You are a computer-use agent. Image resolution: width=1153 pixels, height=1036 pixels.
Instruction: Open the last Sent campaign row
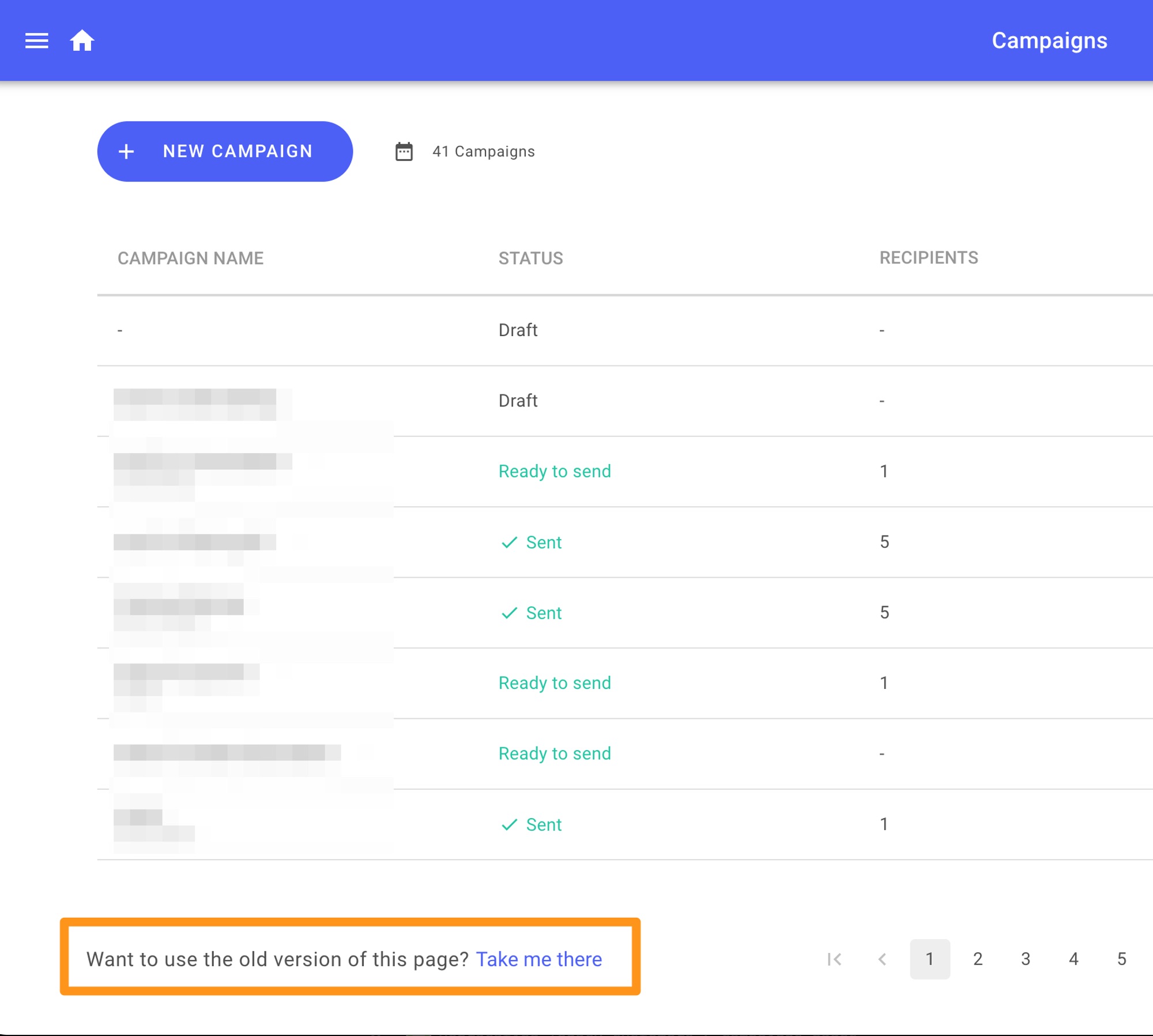543,825
